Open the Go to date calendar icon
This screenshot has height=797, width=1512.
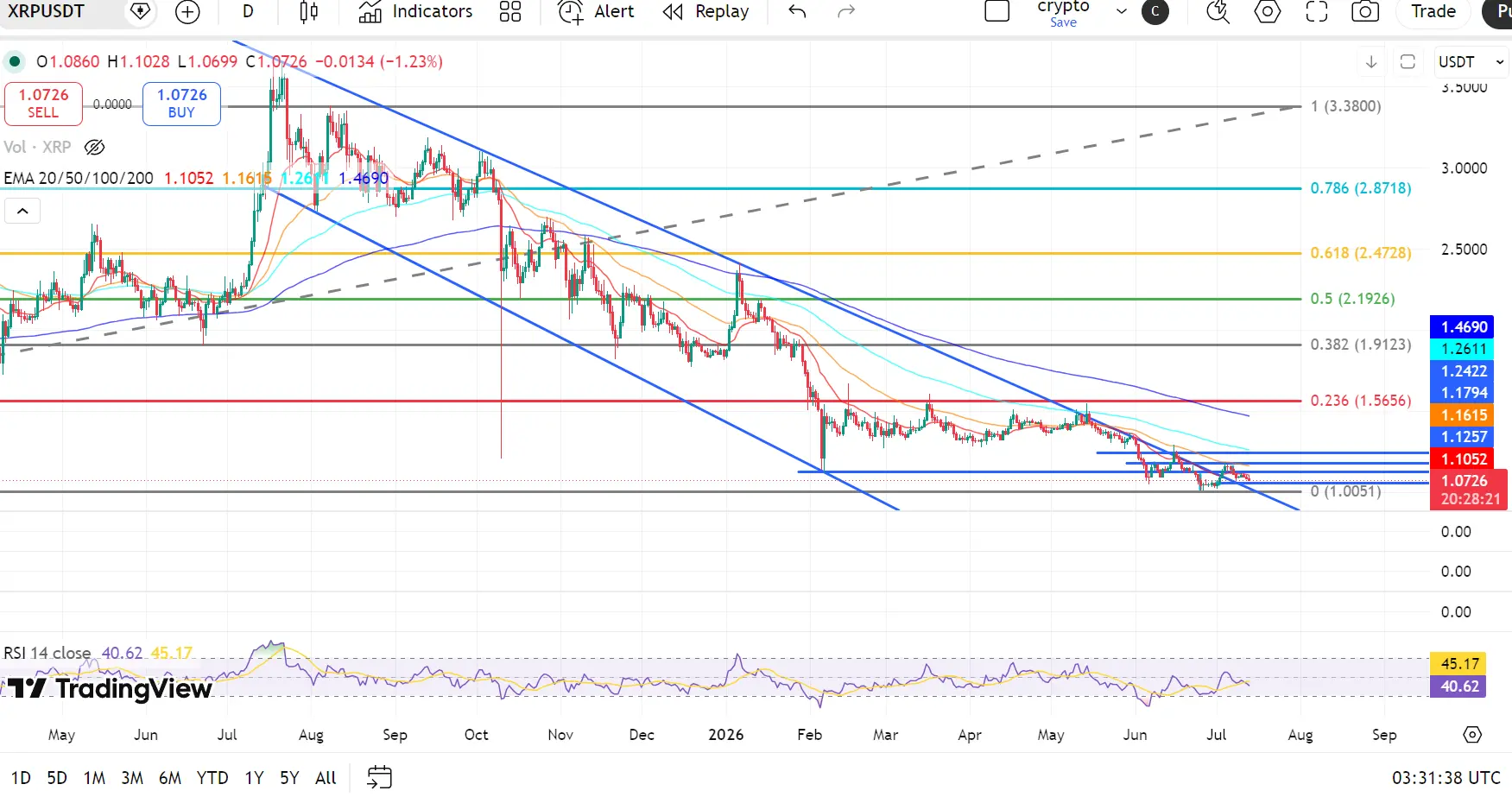(379, 777)
